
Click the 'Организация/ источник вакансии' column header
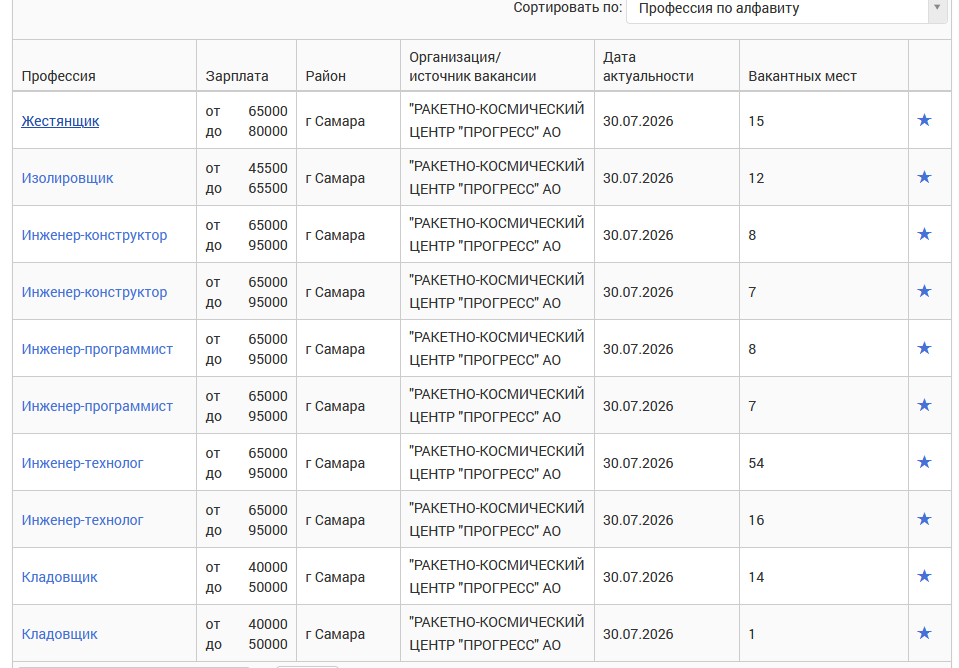[x=473, y=67]
